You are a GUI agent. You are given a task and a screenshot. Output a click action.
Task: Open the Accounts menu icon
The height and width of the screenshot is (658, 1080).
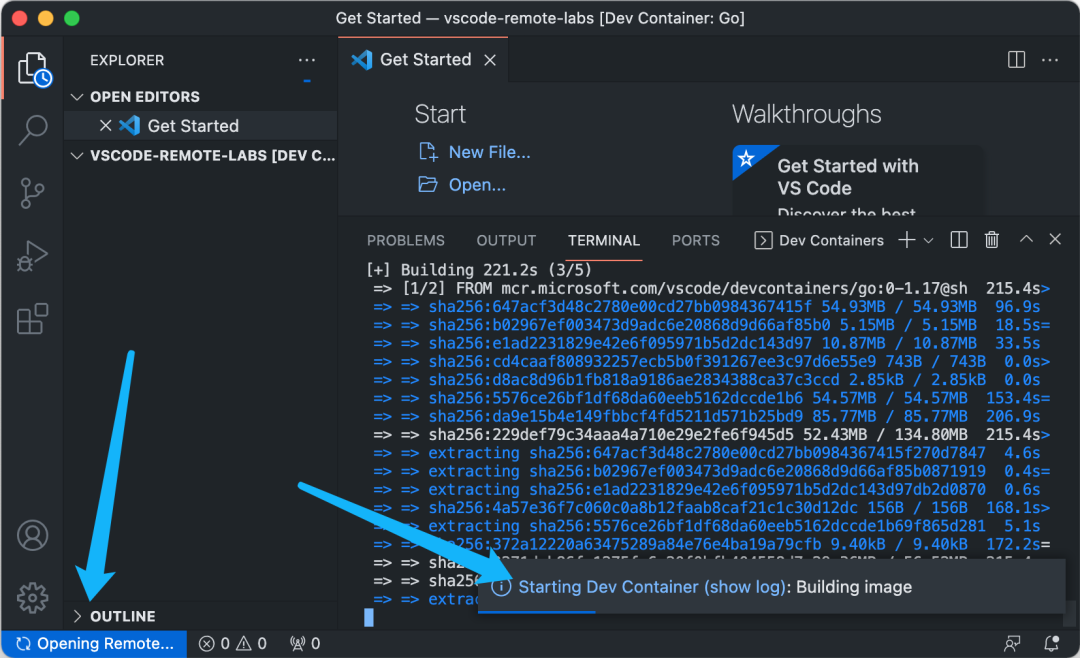click(32, 535)
